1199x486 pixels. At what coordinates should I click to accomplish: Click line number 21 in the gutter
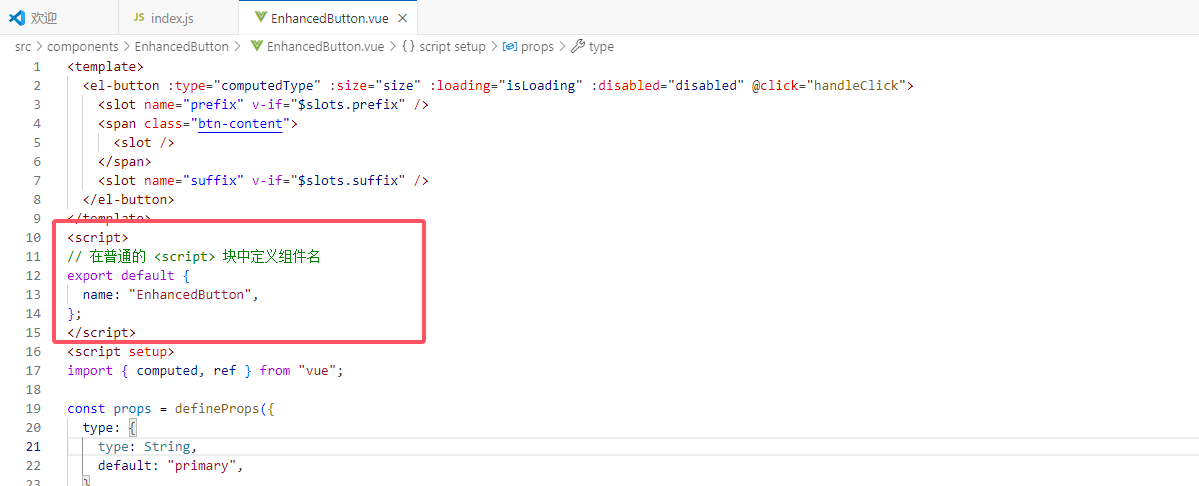pyautogui.click(x=33, y=447)
